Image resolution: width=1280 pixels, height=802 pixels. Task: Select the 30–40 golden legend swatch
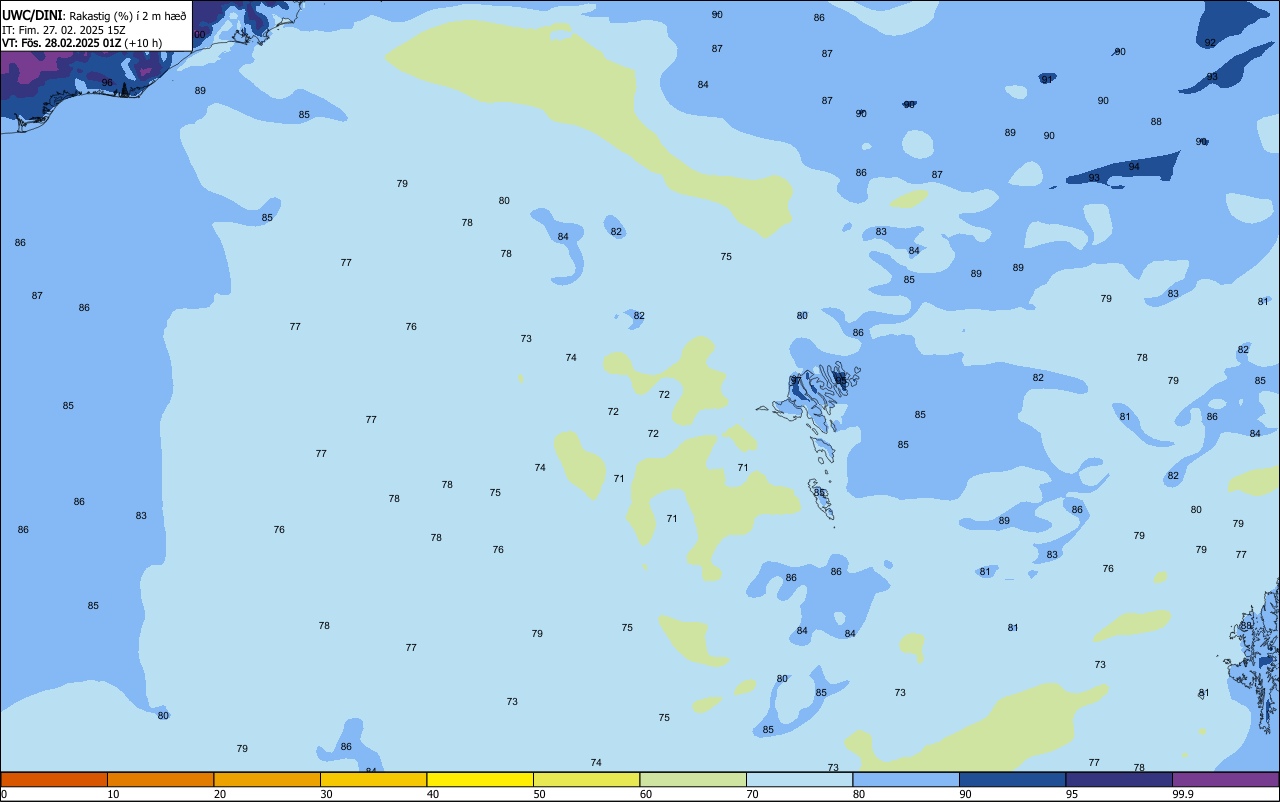click(373, 779)
